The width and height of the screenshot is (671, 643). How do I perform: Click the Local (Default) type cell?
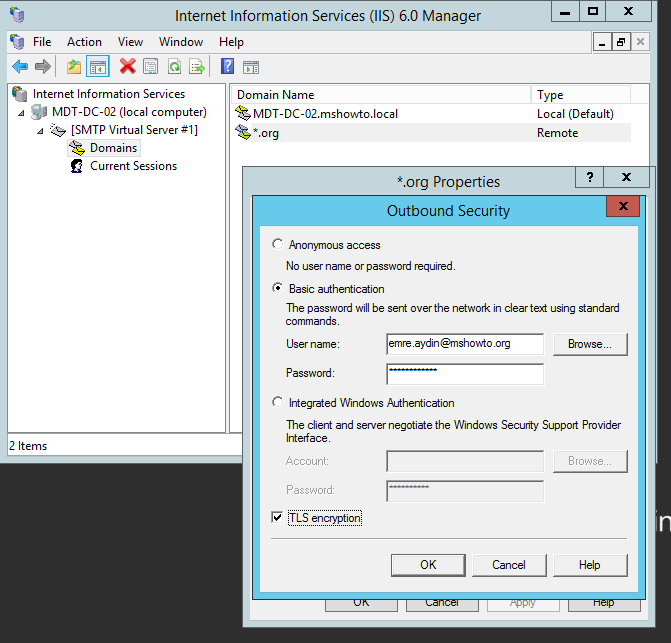click(575, 114)
